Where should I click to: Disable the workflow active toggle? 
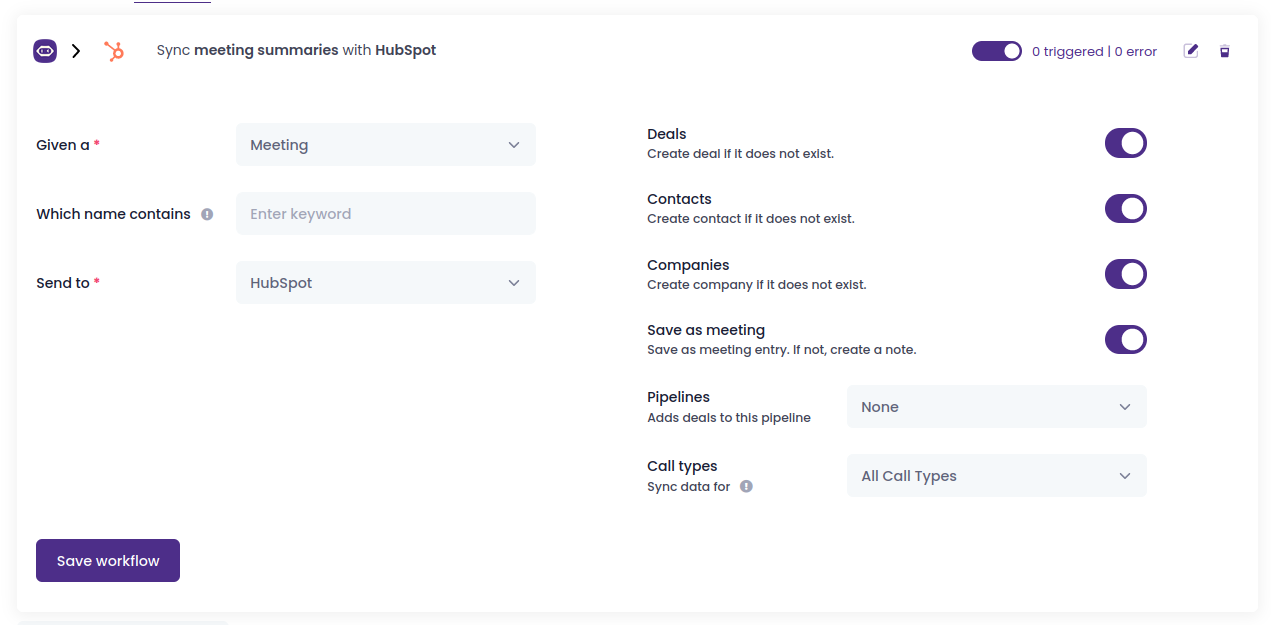point(996,51)
